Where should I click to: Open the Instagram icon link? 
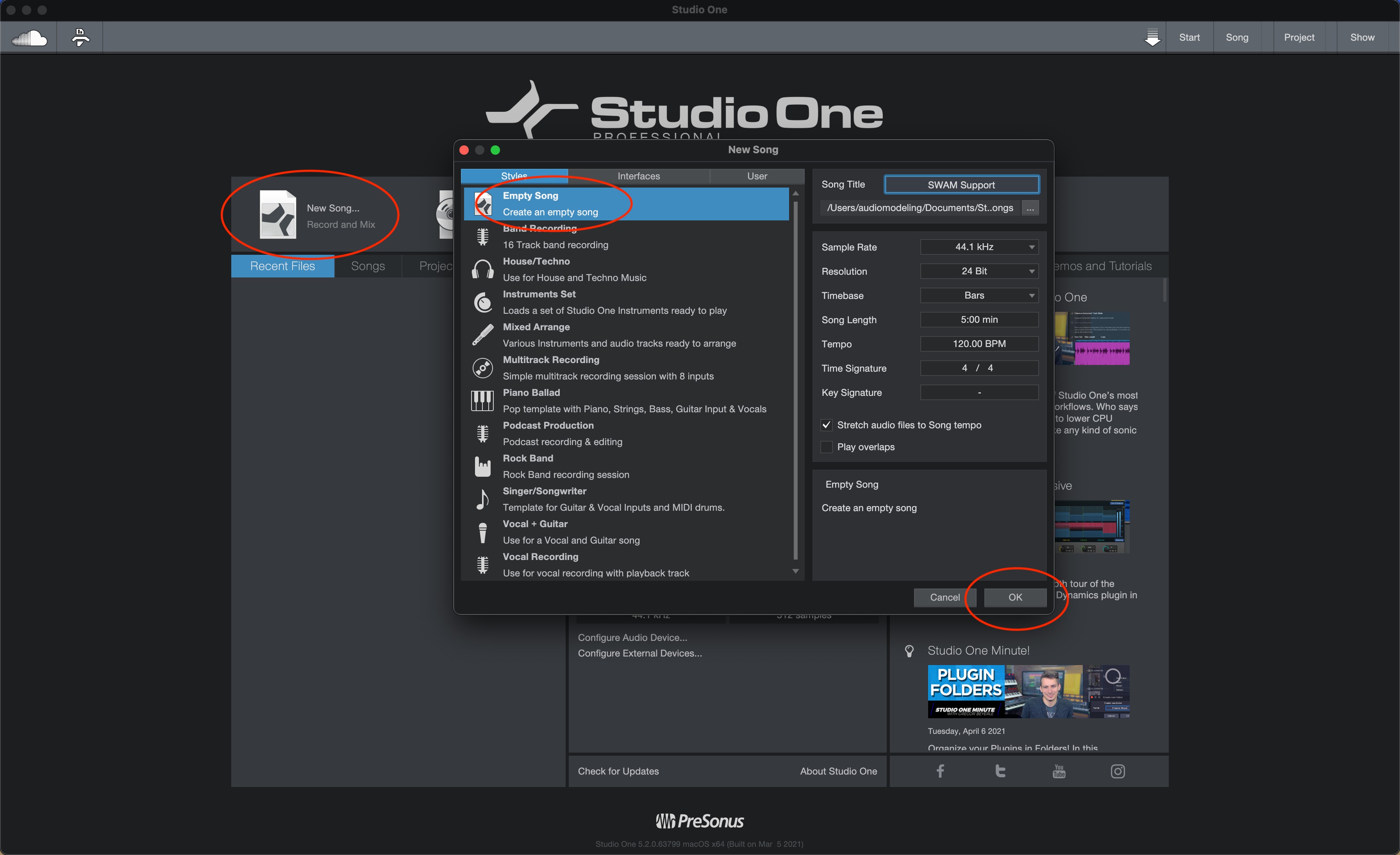point(1118,771)
